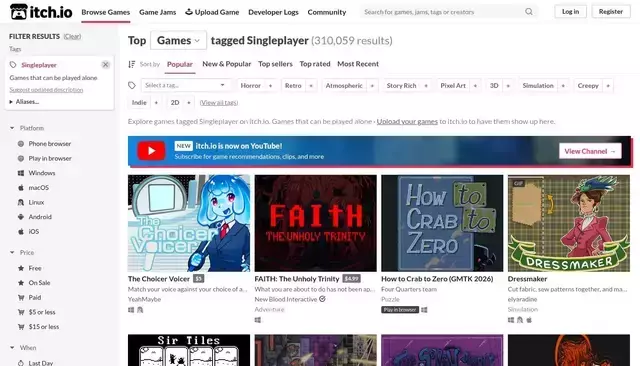The height and width of the screenshot is (366, 640).
Task: Filter by Last Day
Action: pos(40,362)
